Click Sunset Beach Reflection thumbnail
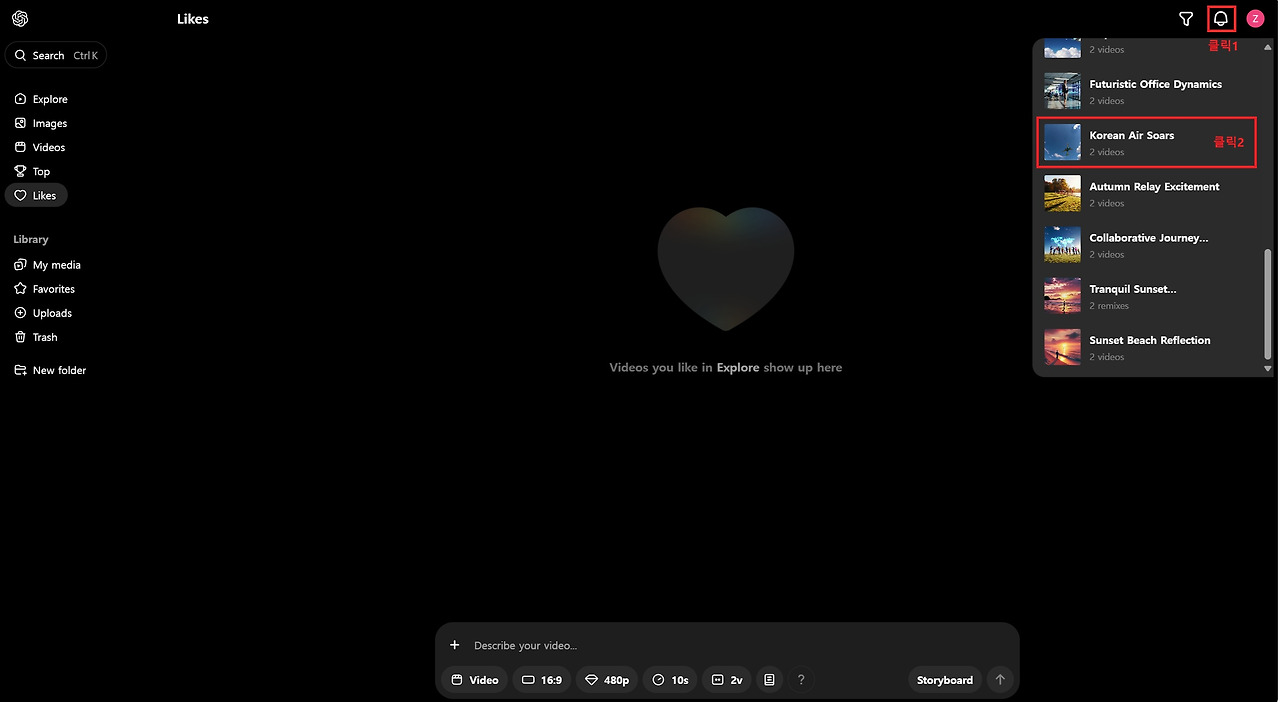 tap(1062, 347)
